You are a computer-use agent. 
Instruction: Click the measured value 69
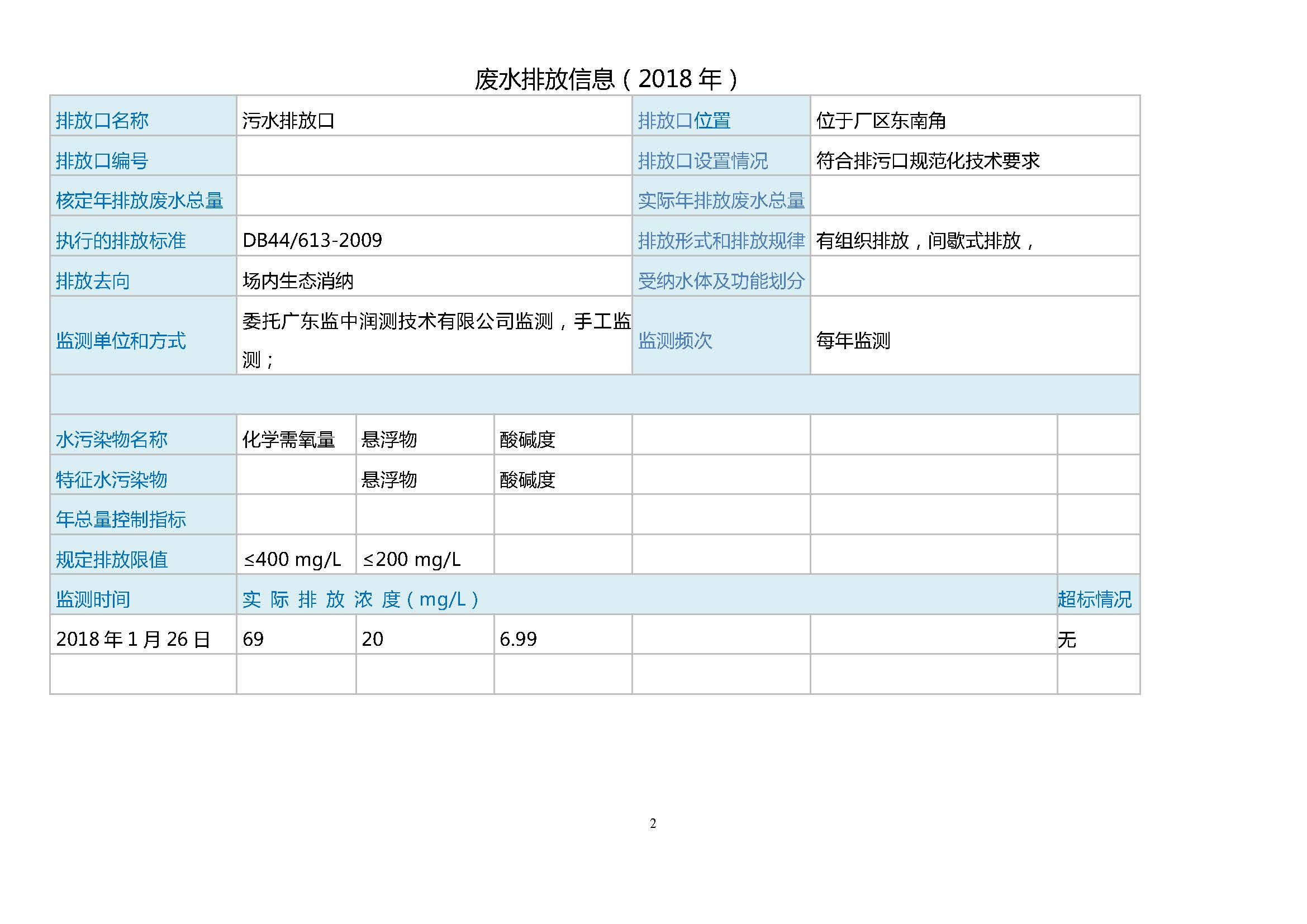pos(253,640)
